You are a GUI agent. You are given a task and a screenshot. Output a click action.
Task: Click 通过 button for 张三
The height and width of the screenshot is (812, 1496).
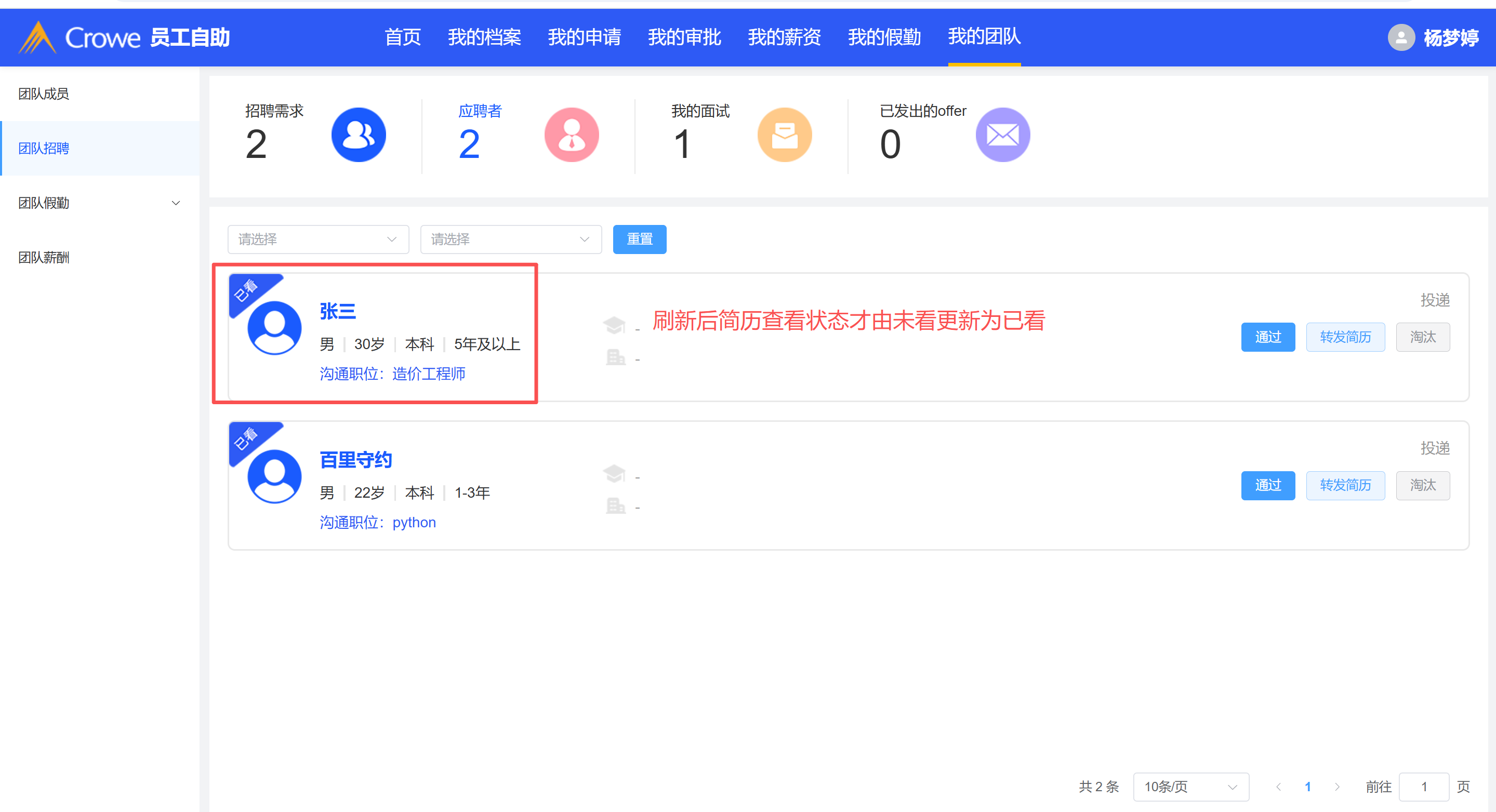1268,337
